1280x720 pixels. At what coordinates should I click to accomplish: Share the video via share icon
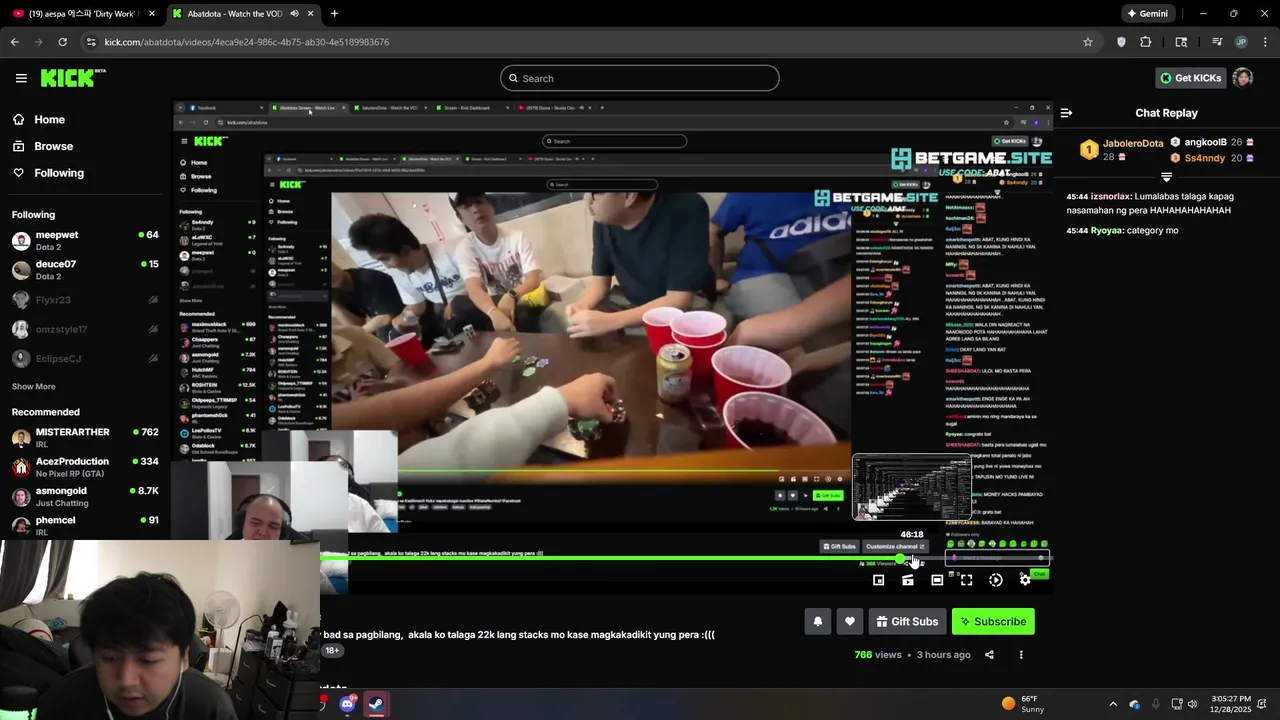(989, 655)
